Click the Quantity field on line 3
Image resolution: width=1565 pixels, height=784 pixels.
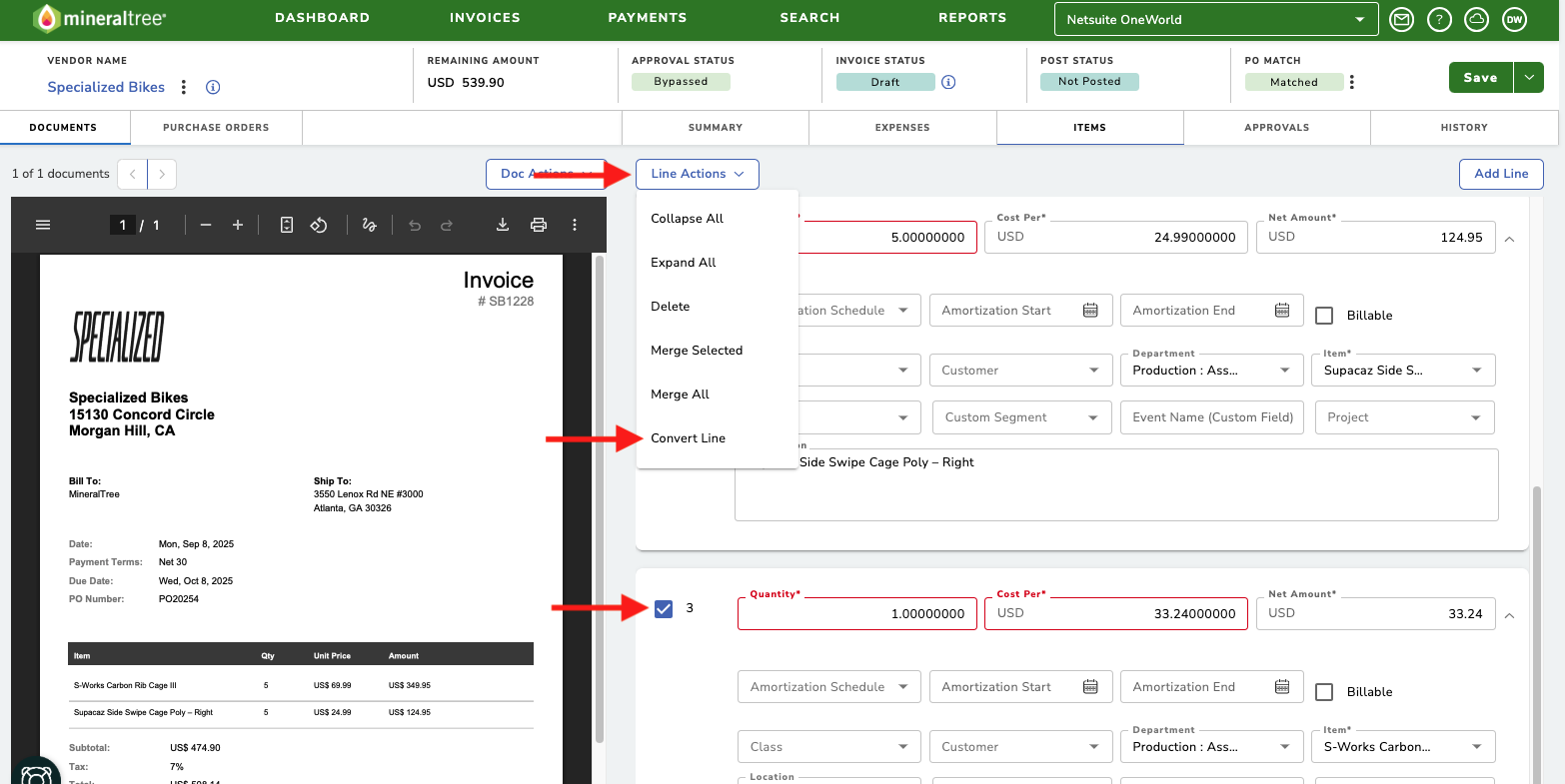tap(857, 613)
